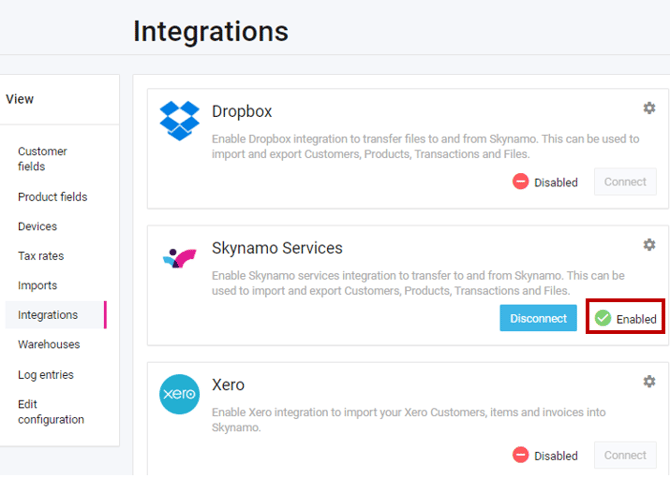Viewport: 670px width, 478px height.
Task: Open Dropbox integration settings gear
Action: (x=649, y=108)
